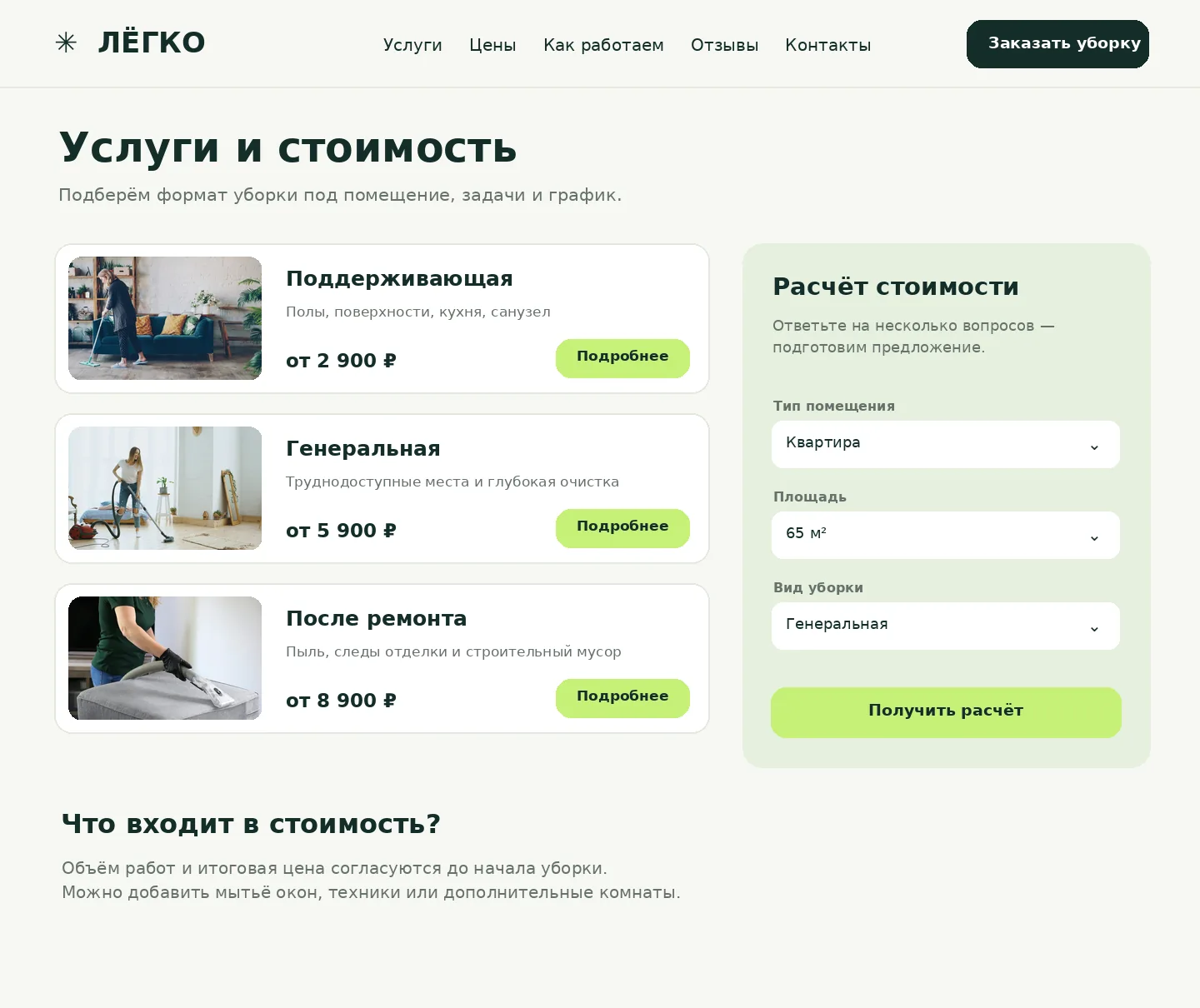Expand the Вид уборки dropdown showing Генеральная
The width and height of the screenshot is (1200, 1008).
[946, 626]
